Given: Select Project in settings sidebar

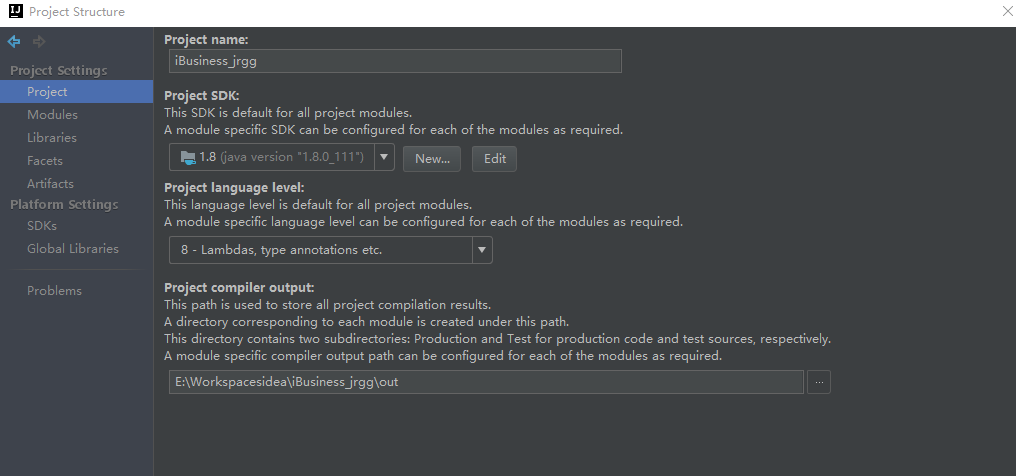Looking at the screenshot, I should coord(76,91).
